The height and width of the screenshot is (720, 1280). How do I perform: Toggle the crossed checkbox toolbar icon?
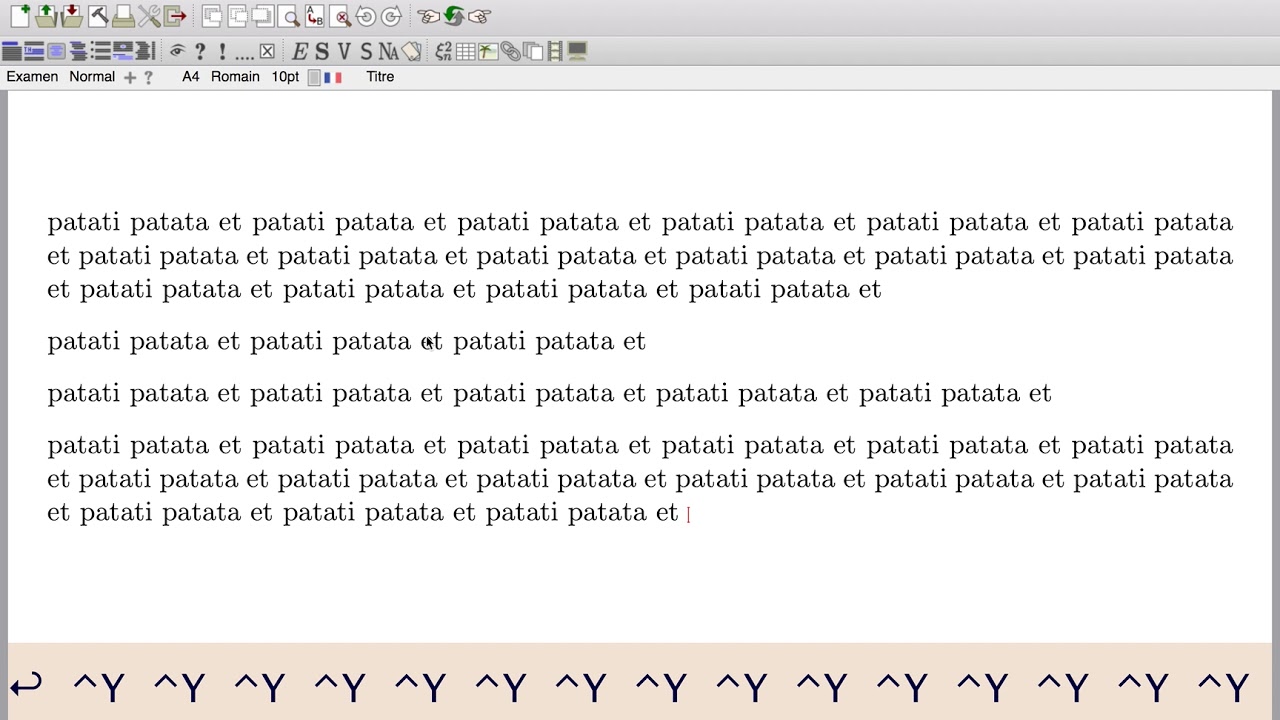coord(267,51)
